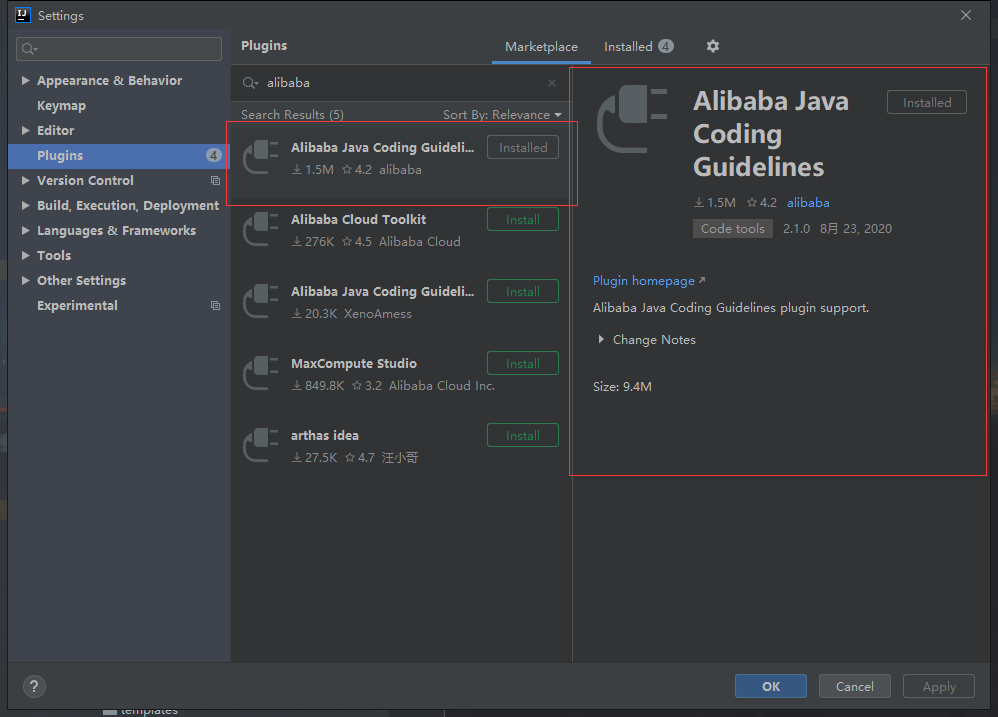
Task: Expand the Change Notes section
Action: point(601,340)
